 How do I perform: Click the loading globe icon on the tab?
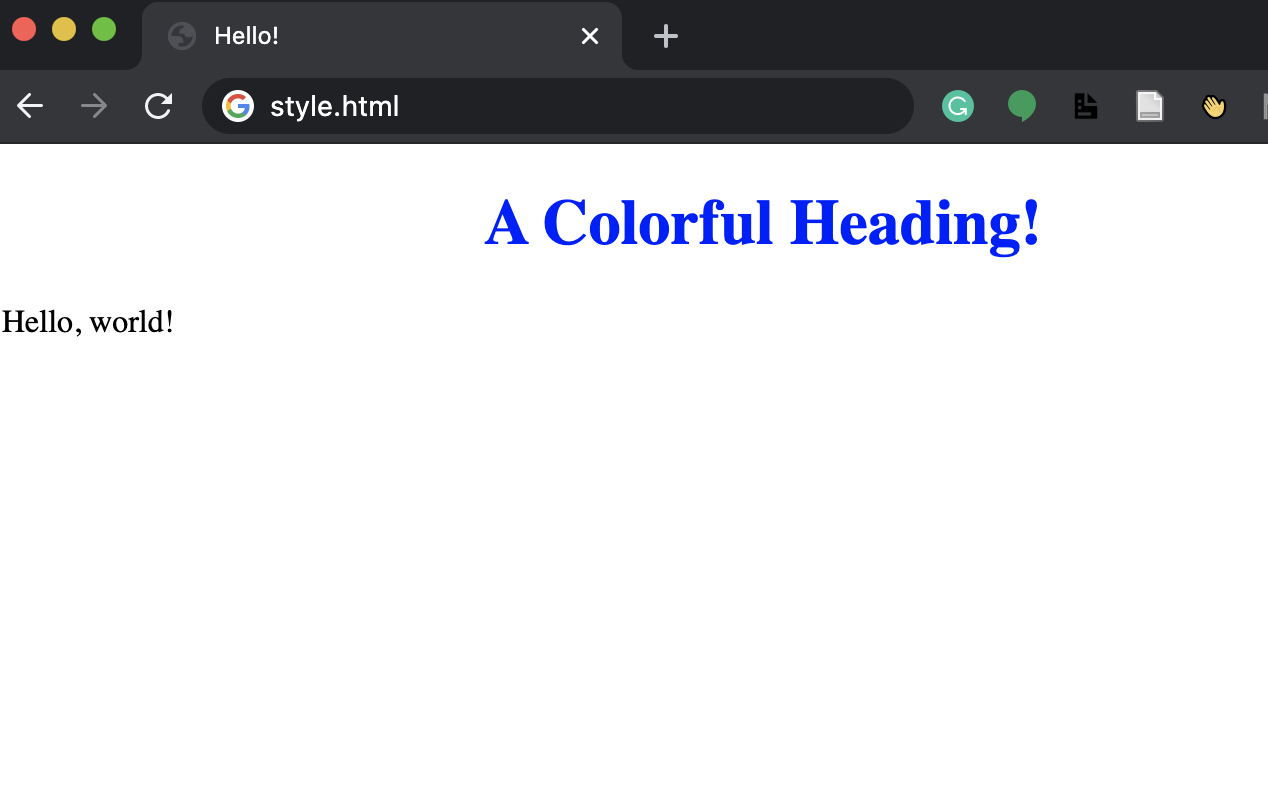point(181,36)
